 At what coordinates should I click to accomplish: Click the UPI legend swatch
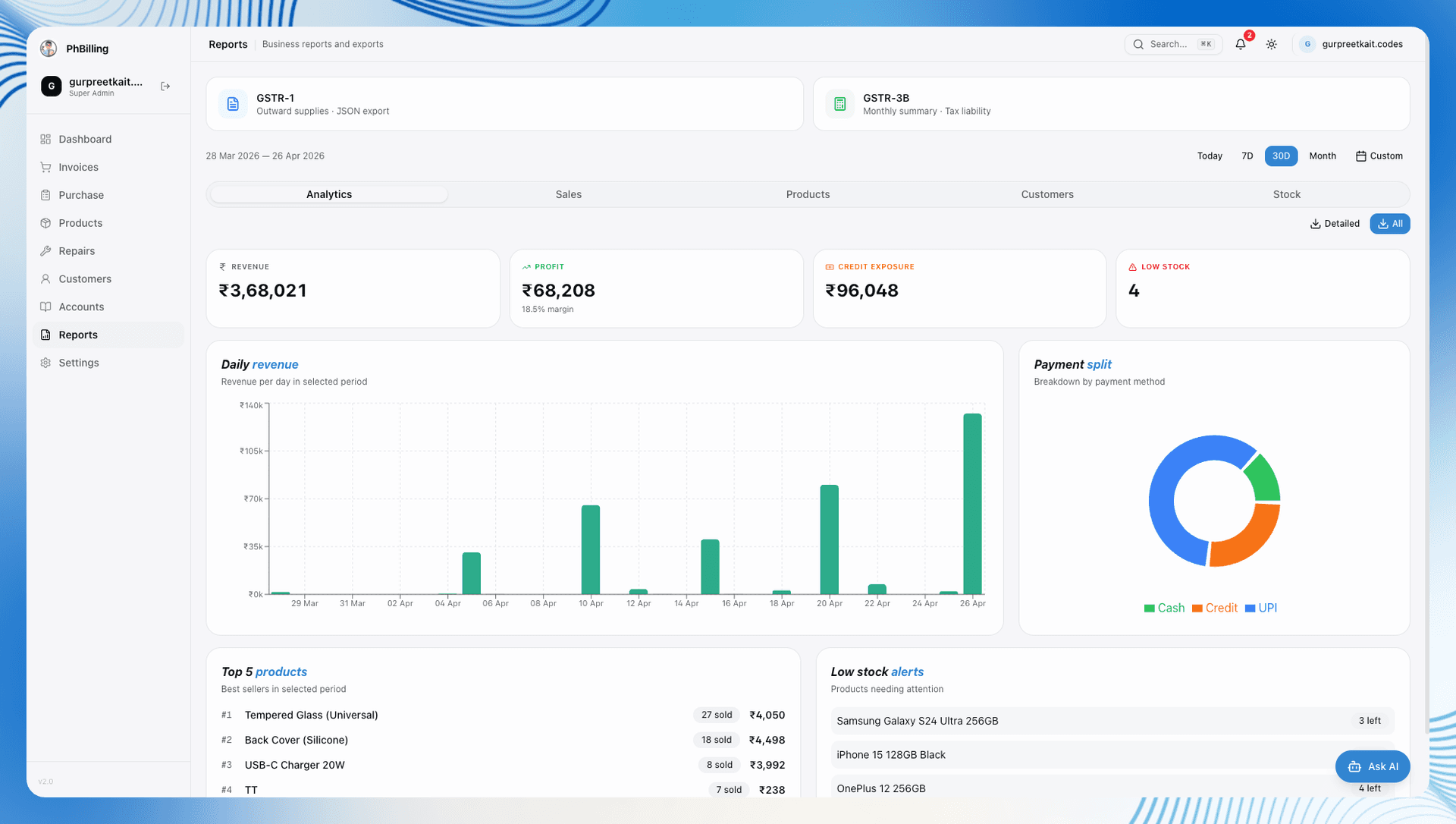[x=1250, y=609]
